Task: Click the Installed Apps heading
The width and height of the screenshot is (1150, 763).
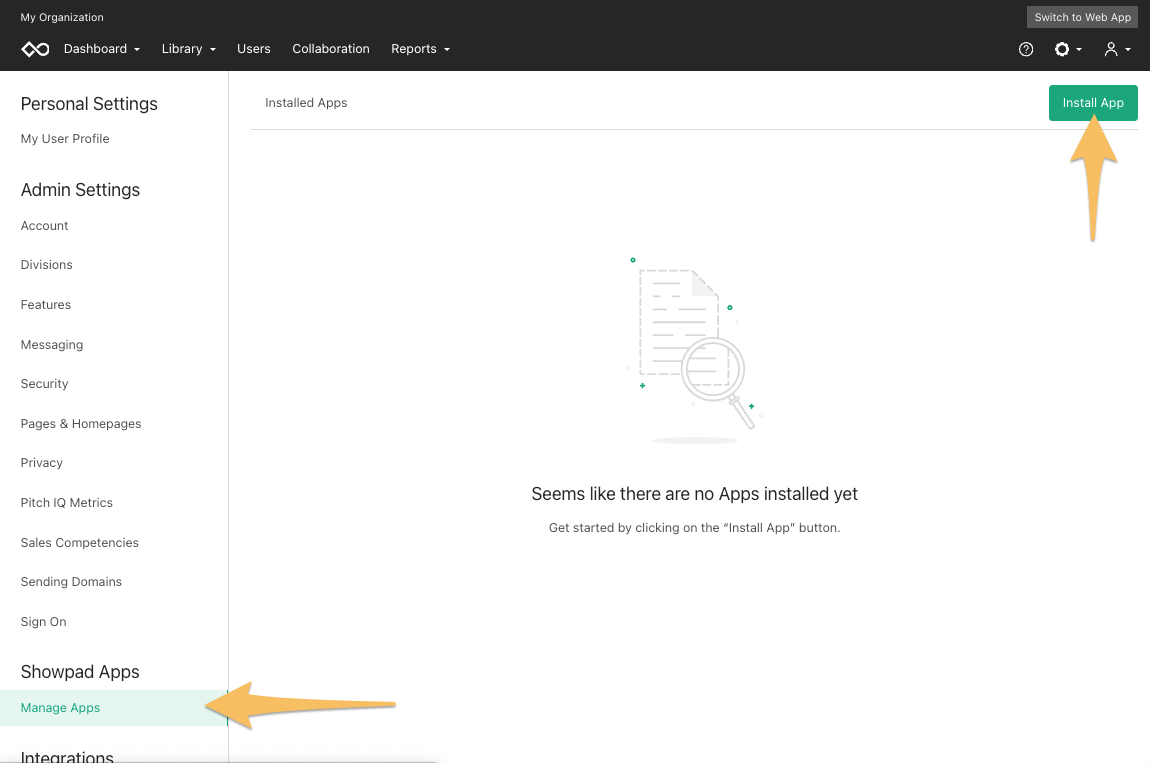Action: 306,103
